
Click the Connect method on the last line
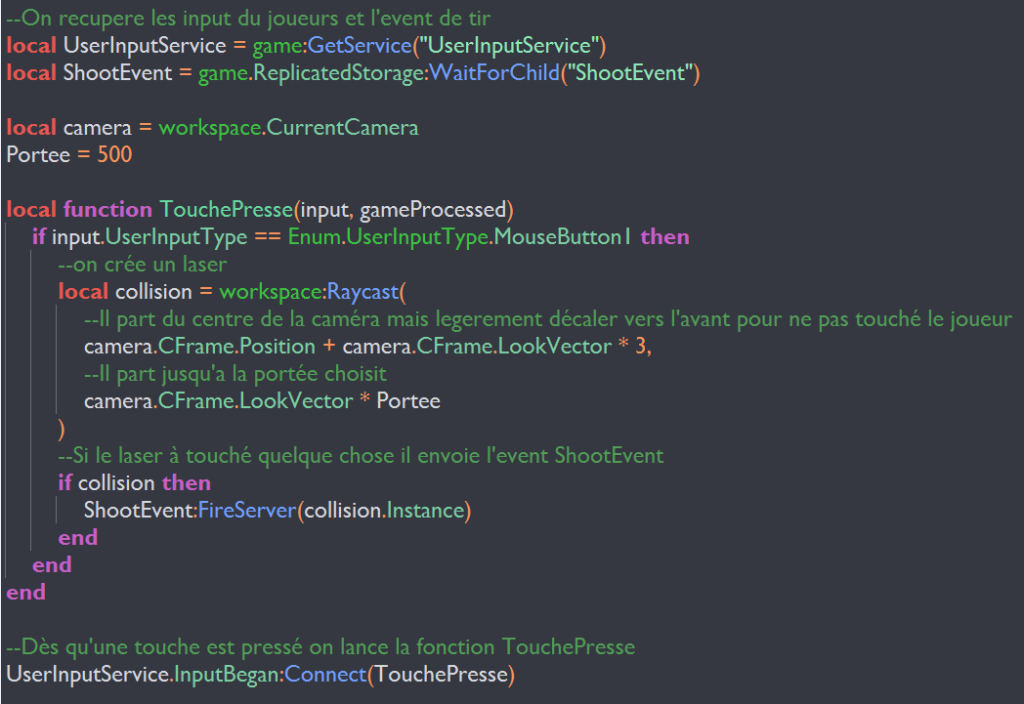pos(325,675)
